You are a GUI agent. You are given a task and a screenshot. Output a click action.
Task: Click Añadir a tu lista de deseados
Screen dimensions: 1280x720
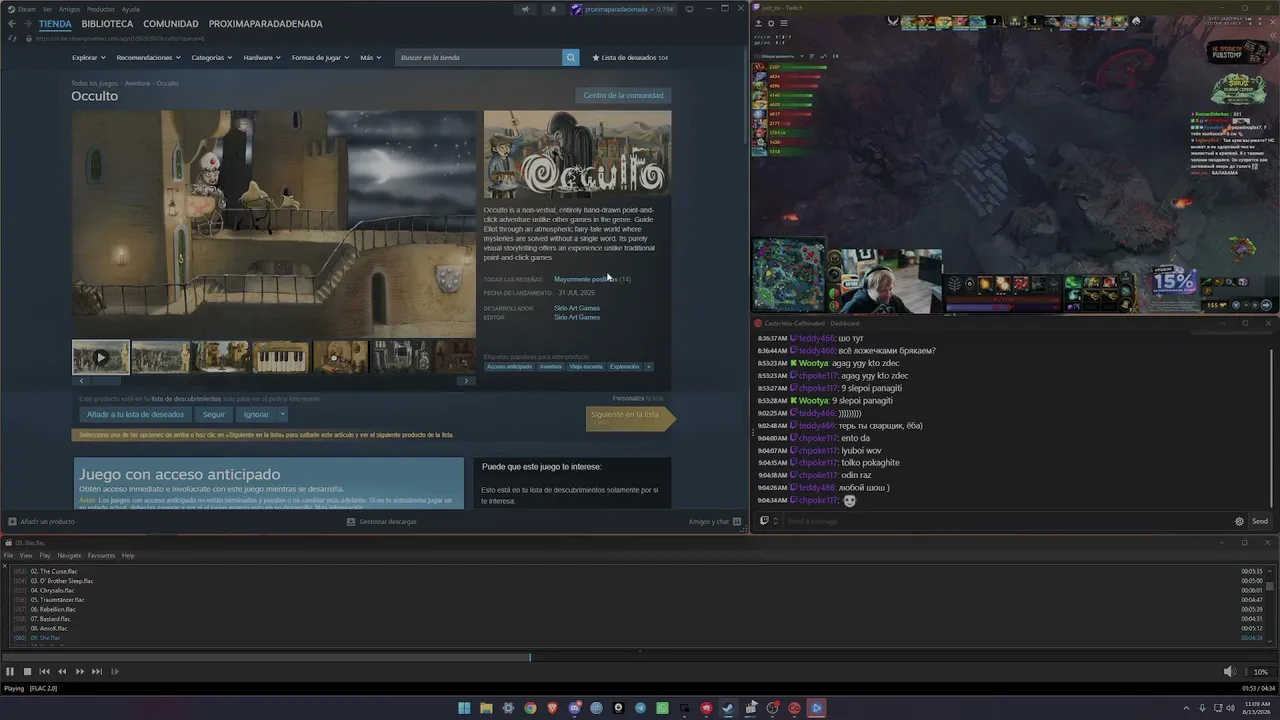[x=136, y=414]
